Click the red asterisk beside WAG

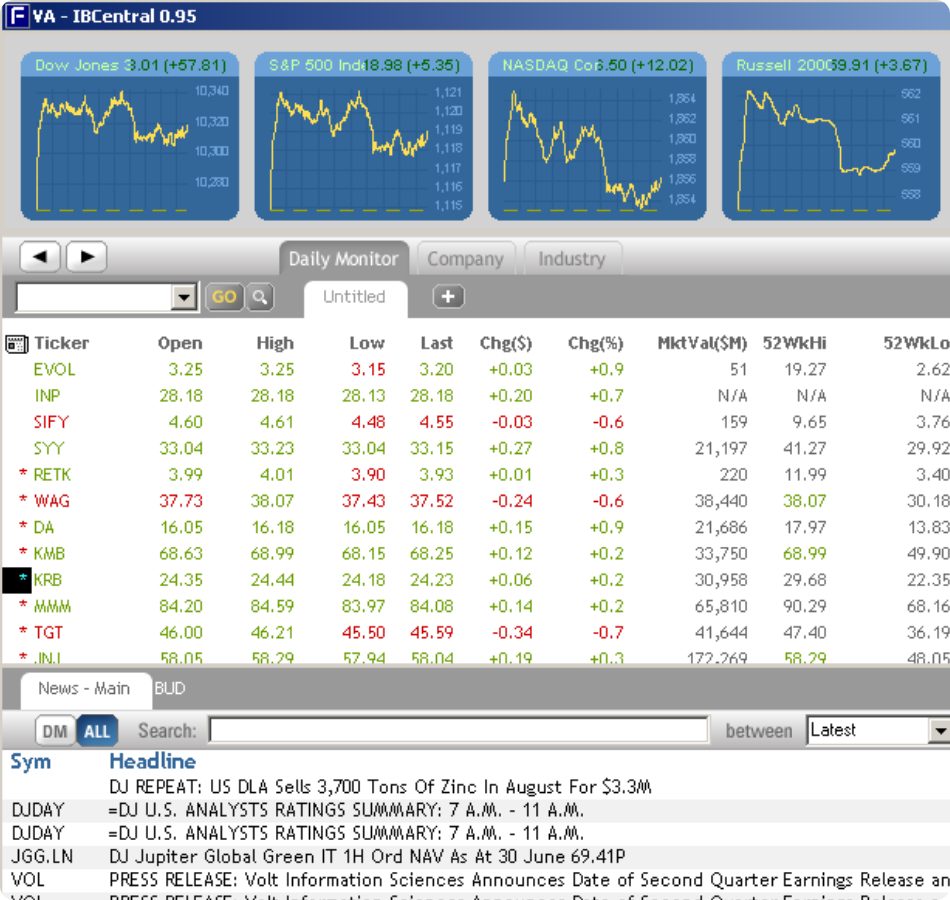tap(23, 499)
